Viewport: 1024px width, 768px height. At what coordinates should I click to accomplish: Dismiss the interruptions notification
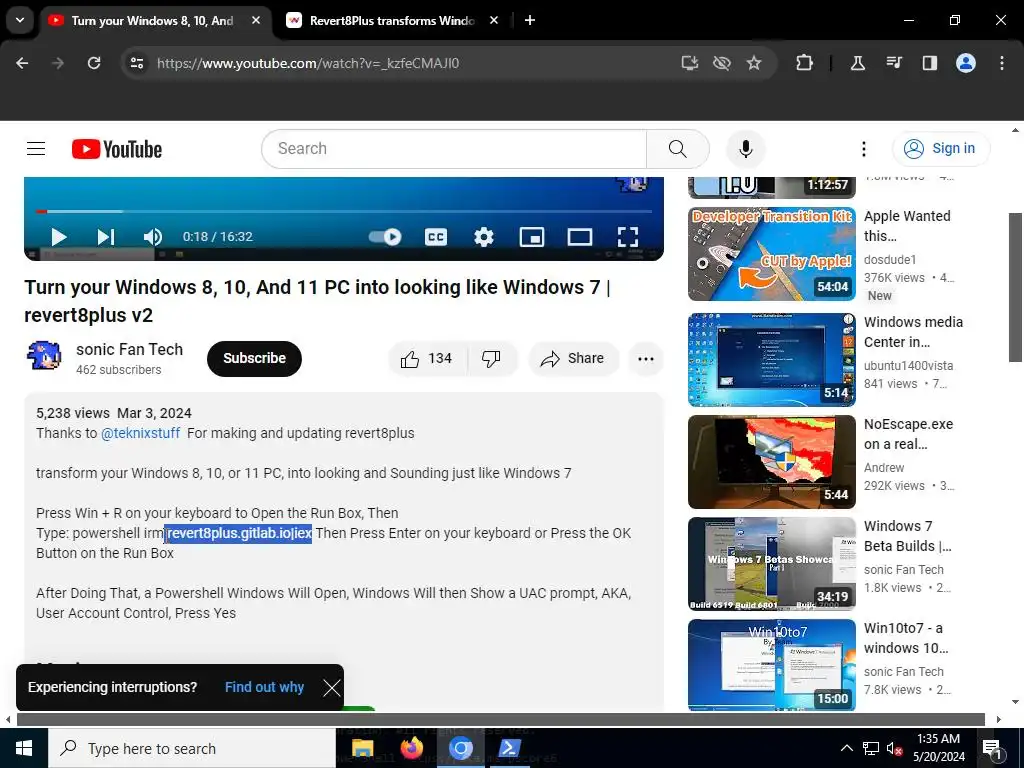click(331, 688)
